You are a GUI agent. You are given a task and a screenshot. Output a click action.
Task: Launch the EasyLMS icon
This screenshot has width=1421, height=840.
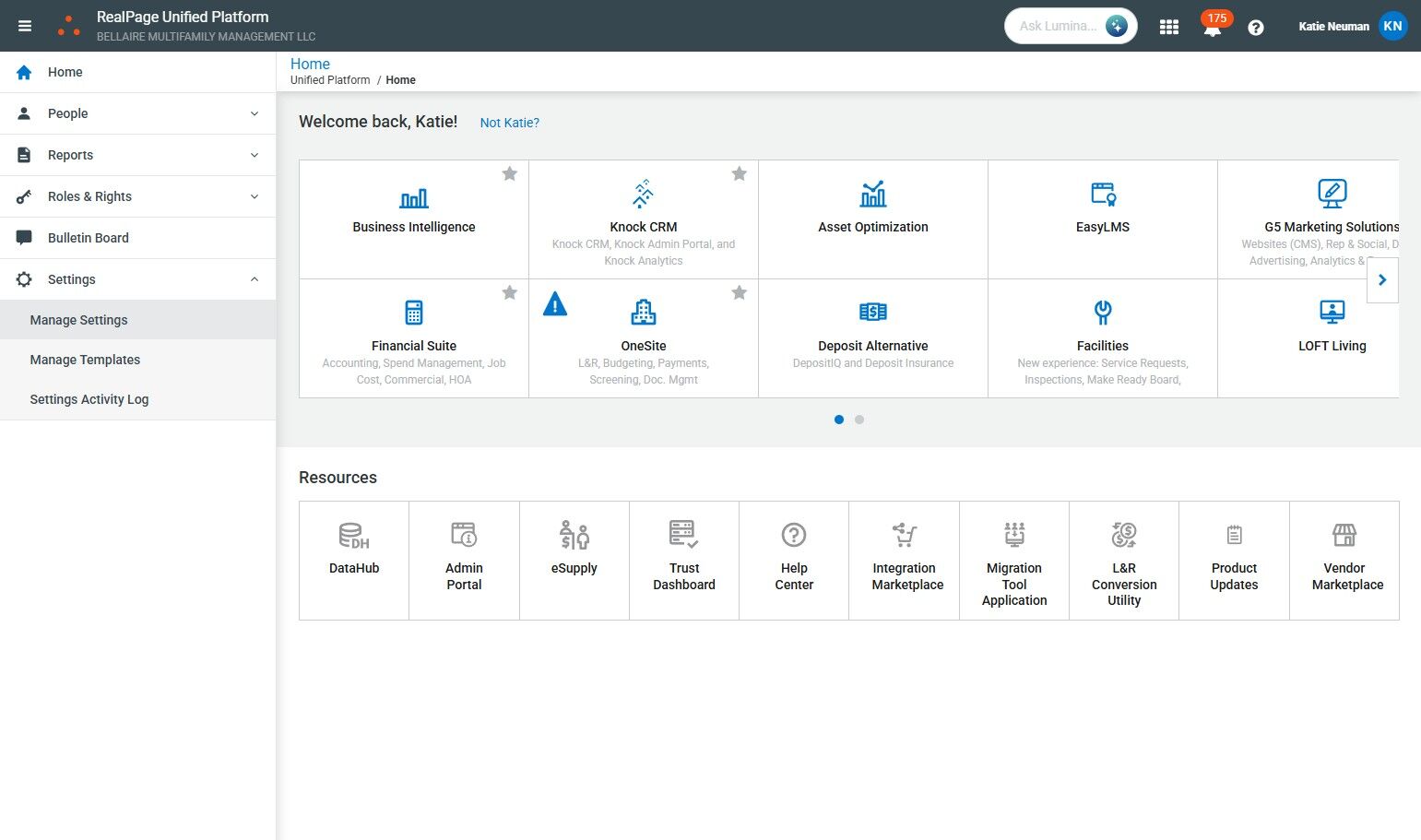click(1103, 194)
